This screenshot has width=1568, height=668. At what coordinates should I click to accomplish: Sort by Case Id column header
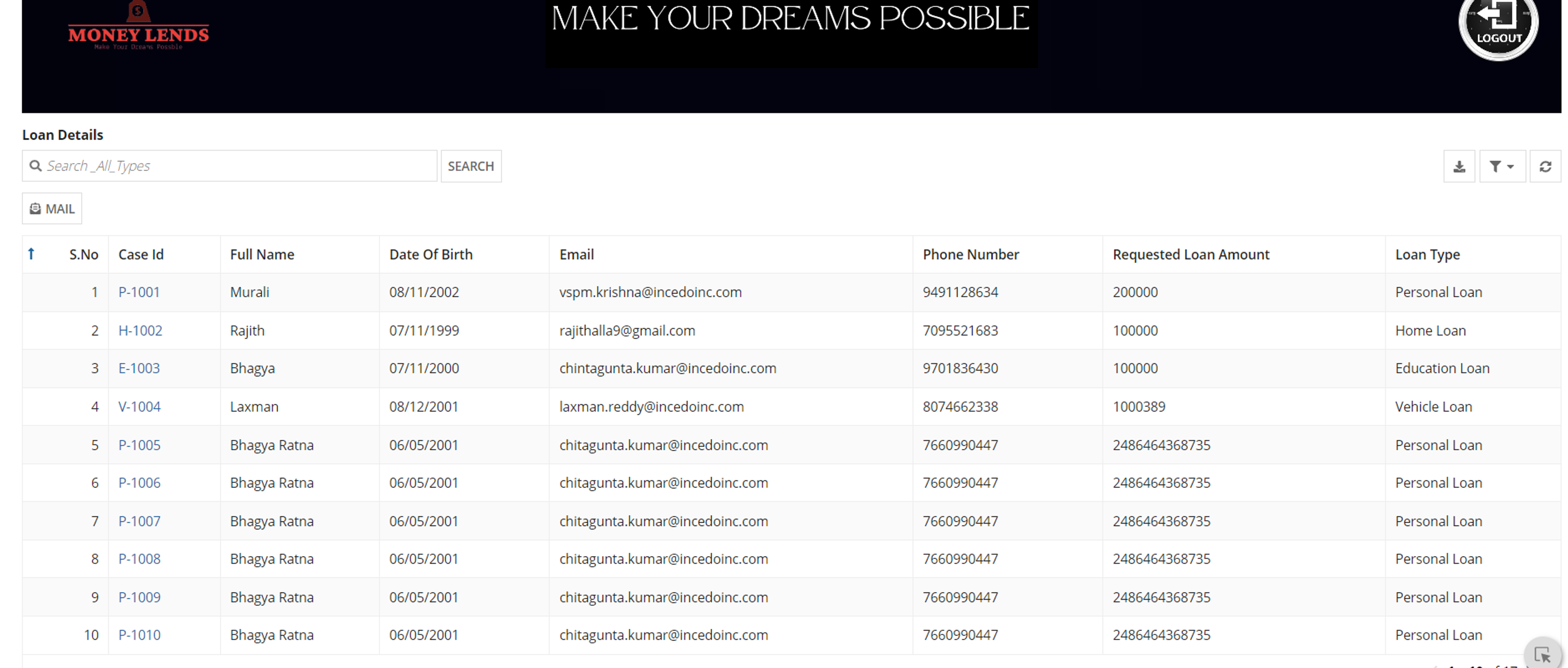coord(140,254)
